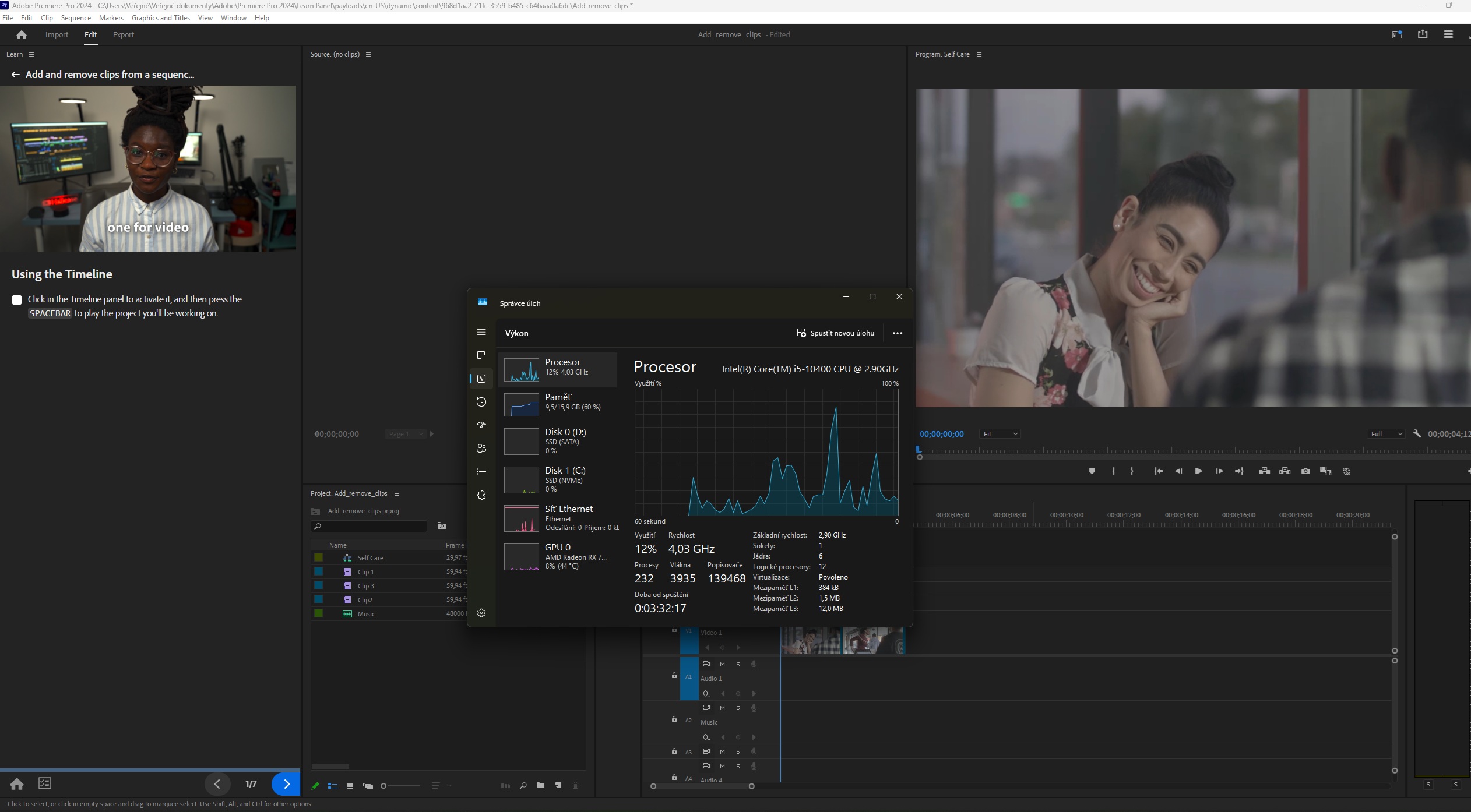1471x812 pixels.
Task: Mute the Audio 1 track
Action: pos(722,664)
